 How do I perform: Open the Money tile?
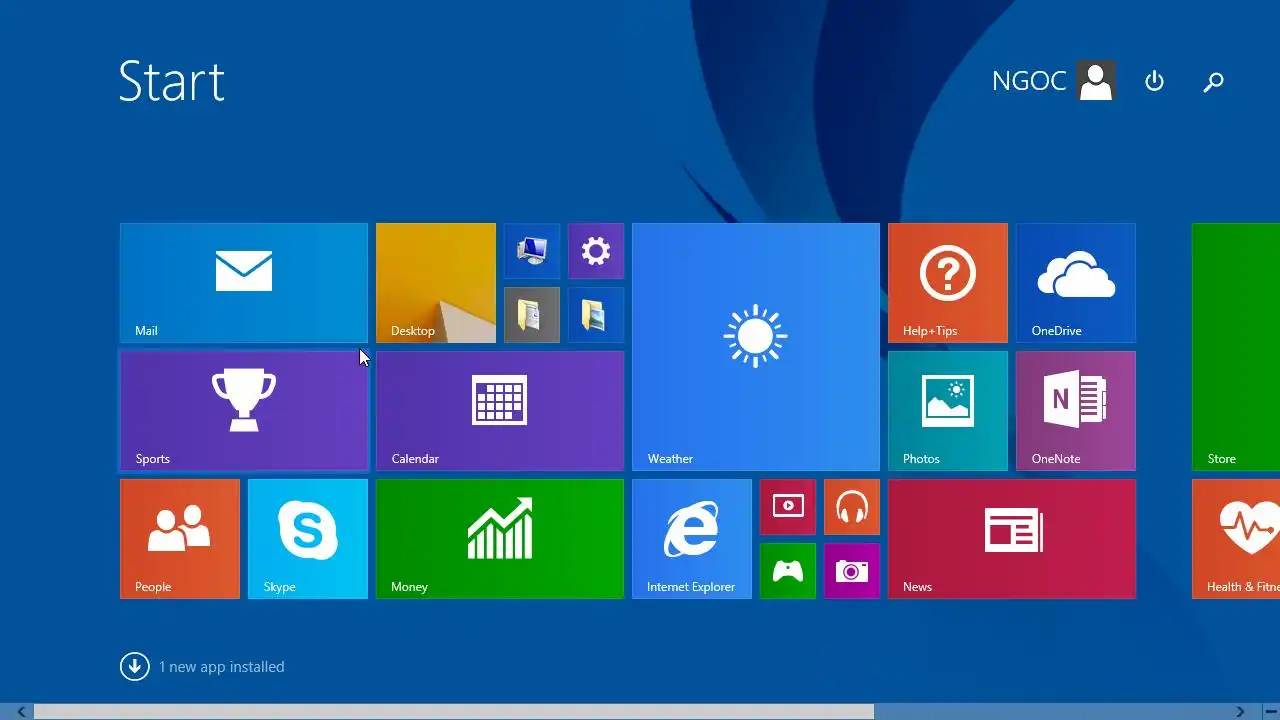pos(500,539)
